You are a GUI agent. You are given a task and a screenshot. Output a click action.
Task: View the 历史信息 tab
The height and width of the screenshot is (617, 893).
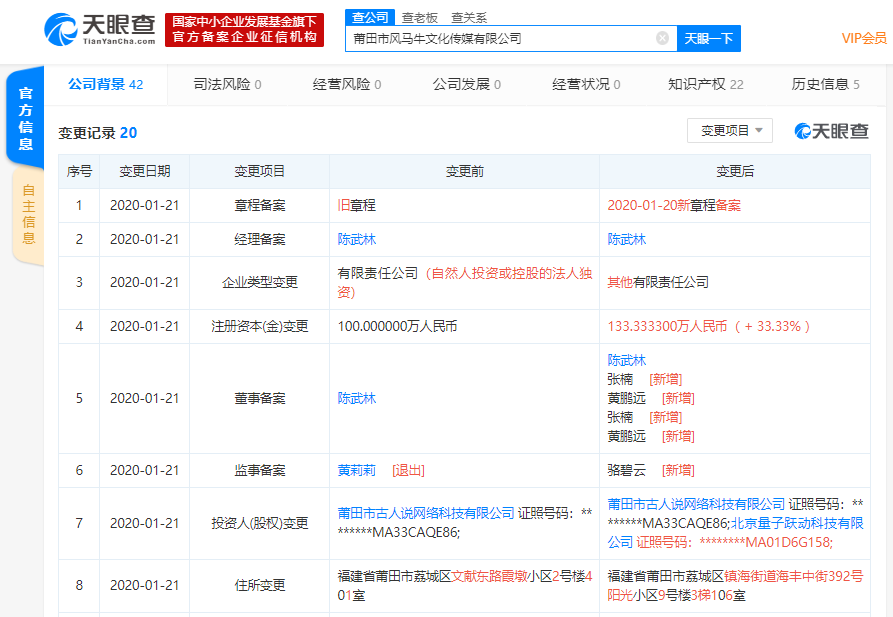816,85
